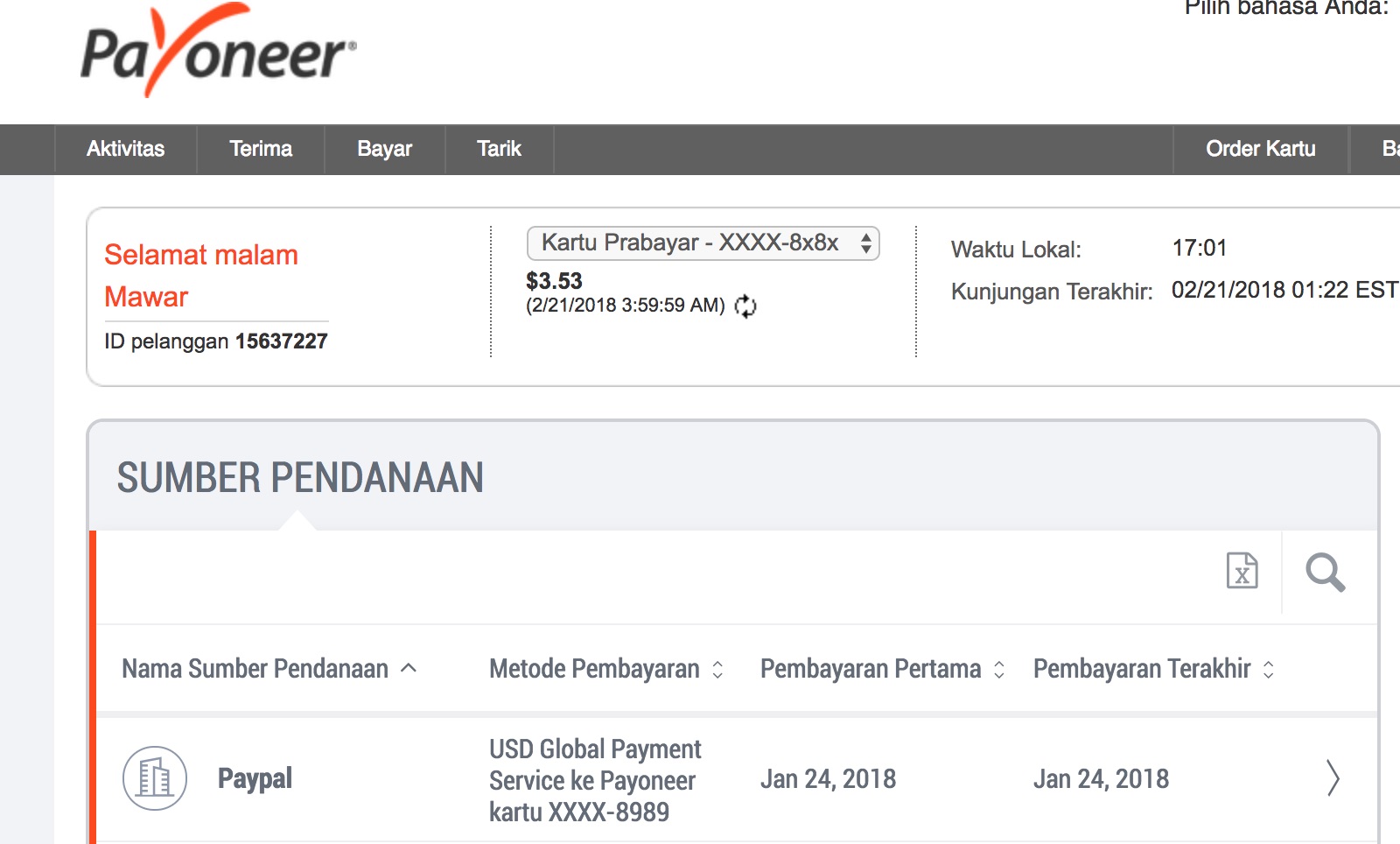Toggle sort on Metode Pembayaran column
1400x844 pixels.
point(716,668)
